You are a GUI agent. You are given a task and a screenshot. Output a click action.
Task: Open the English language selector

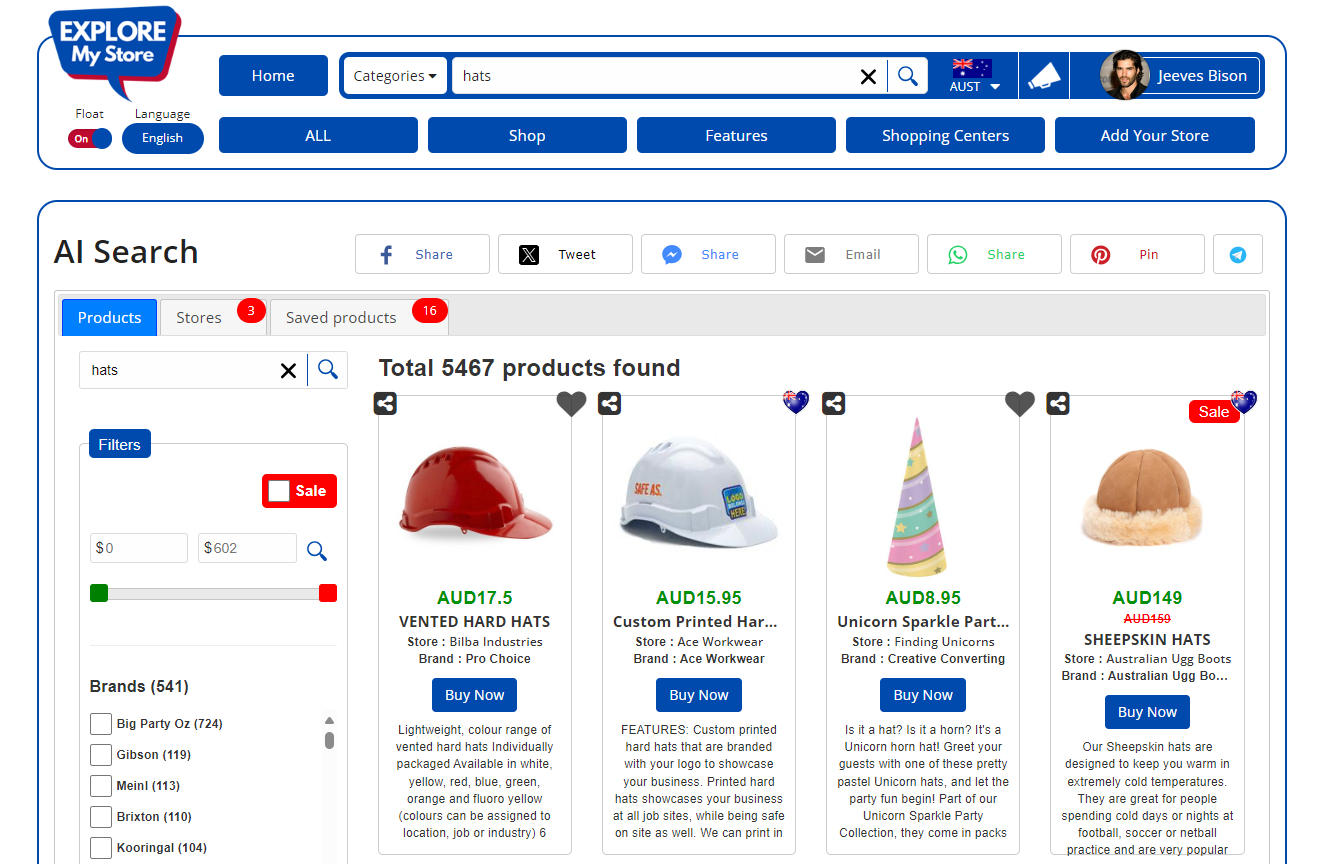(162, 139)
